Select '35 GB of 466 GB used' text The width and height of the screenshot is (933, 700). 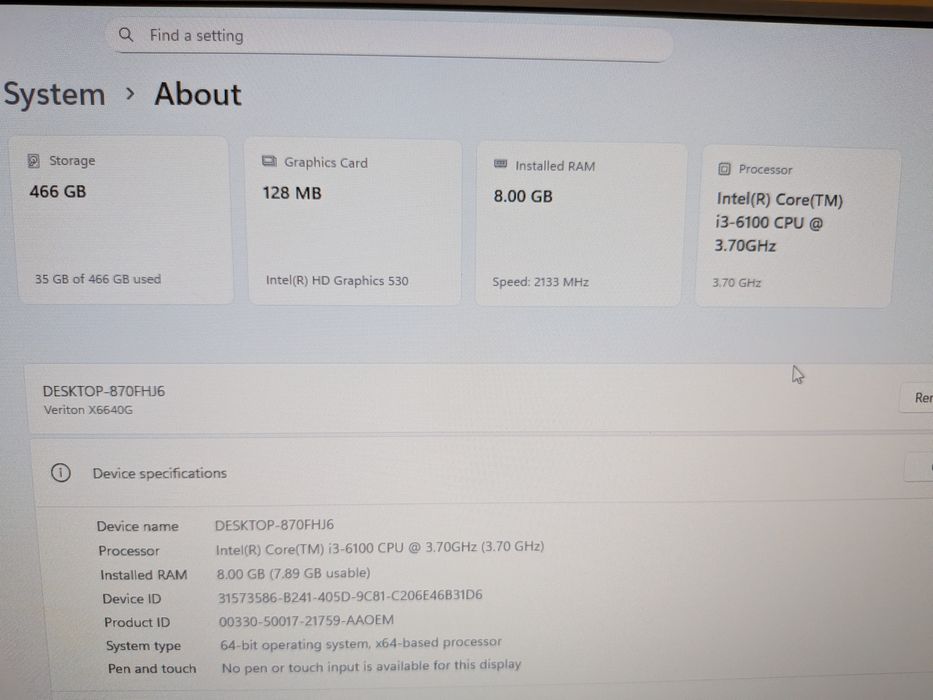[x=98, y=279]
